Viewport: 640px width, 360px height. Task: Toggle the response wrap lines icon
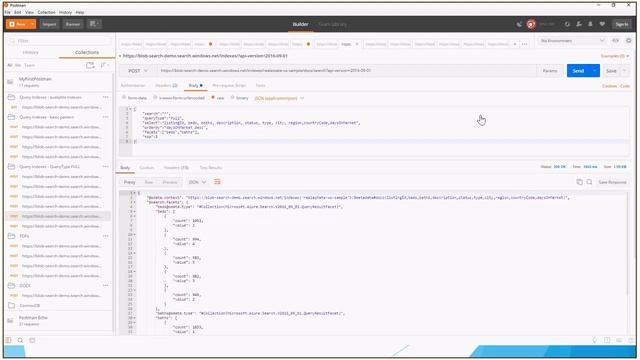[217, 182]
